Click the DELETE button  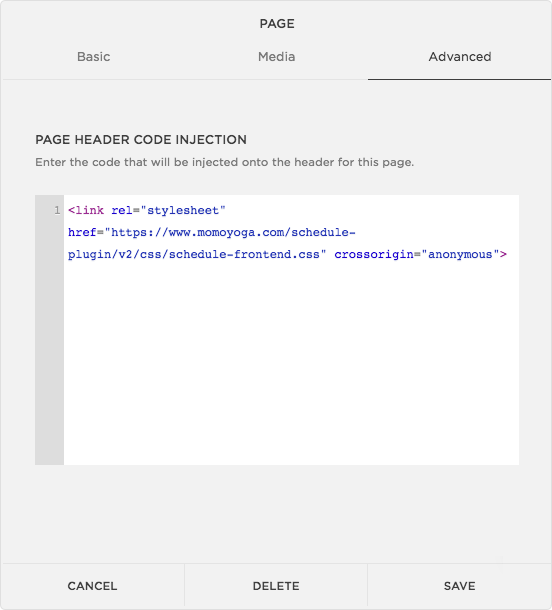click(276, 586)
